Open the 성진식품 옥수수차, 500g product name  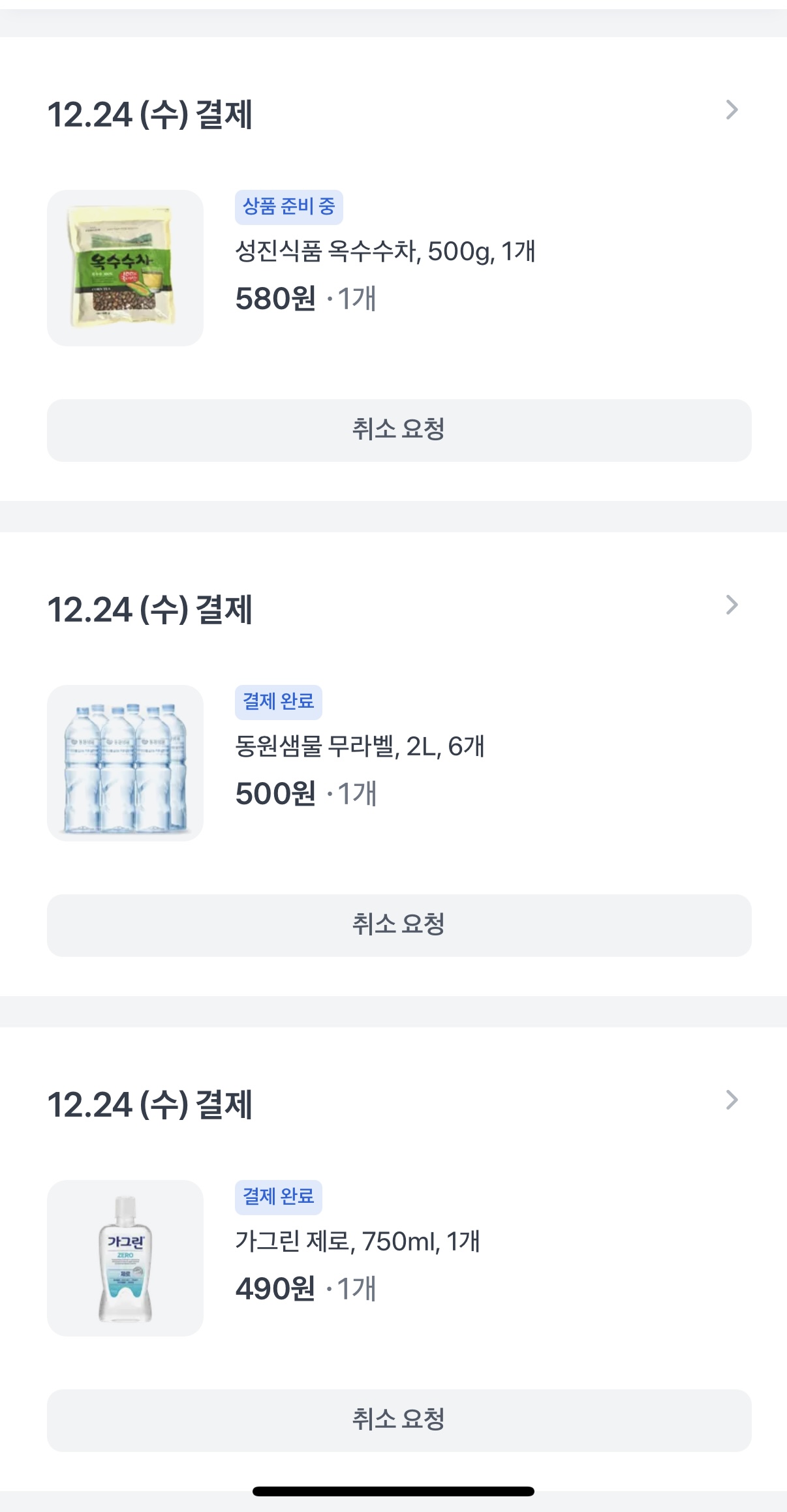[385, 251]
